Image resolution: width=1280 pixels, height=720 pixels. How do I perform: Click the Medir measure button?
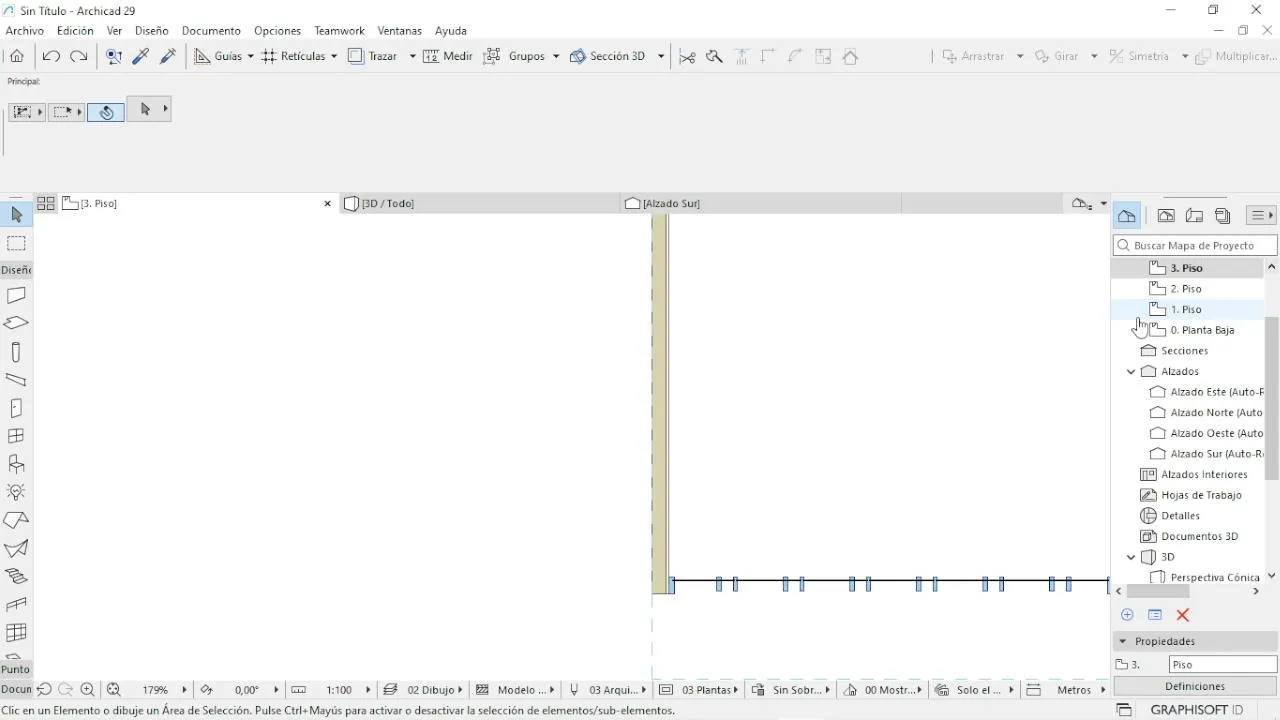pyautogui.click(x=448, y=57)
